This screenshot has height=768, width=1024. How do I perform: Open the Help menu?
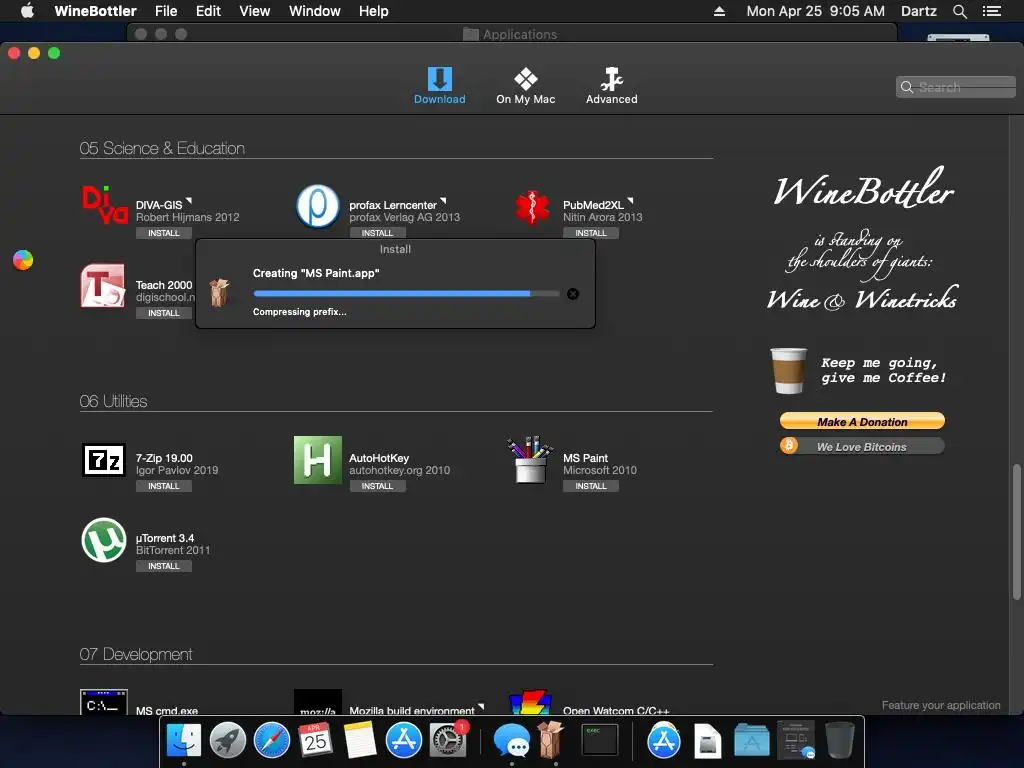374,11
